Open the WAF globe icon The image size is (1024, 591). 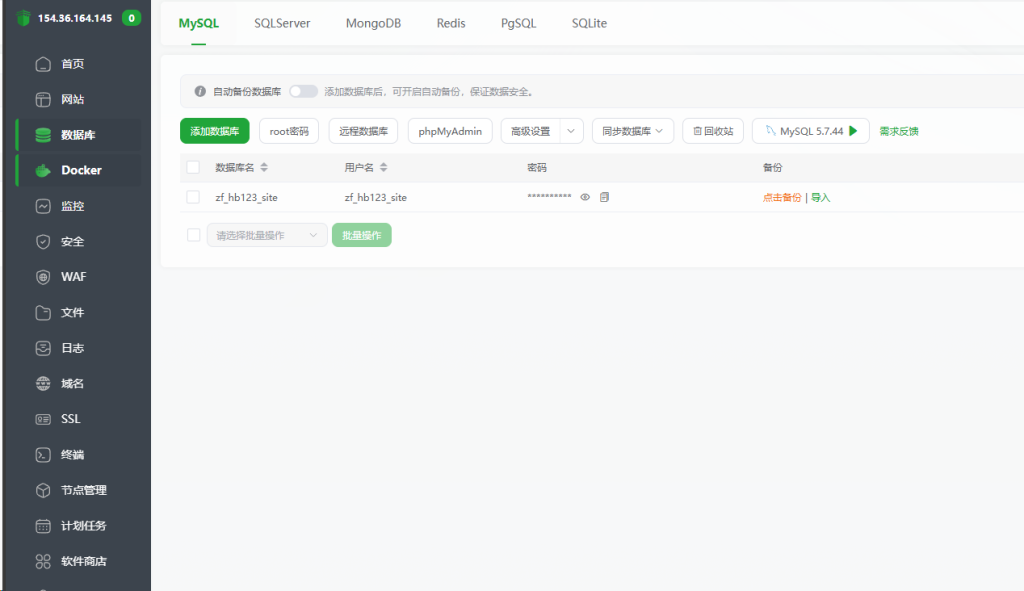(43, 277)
